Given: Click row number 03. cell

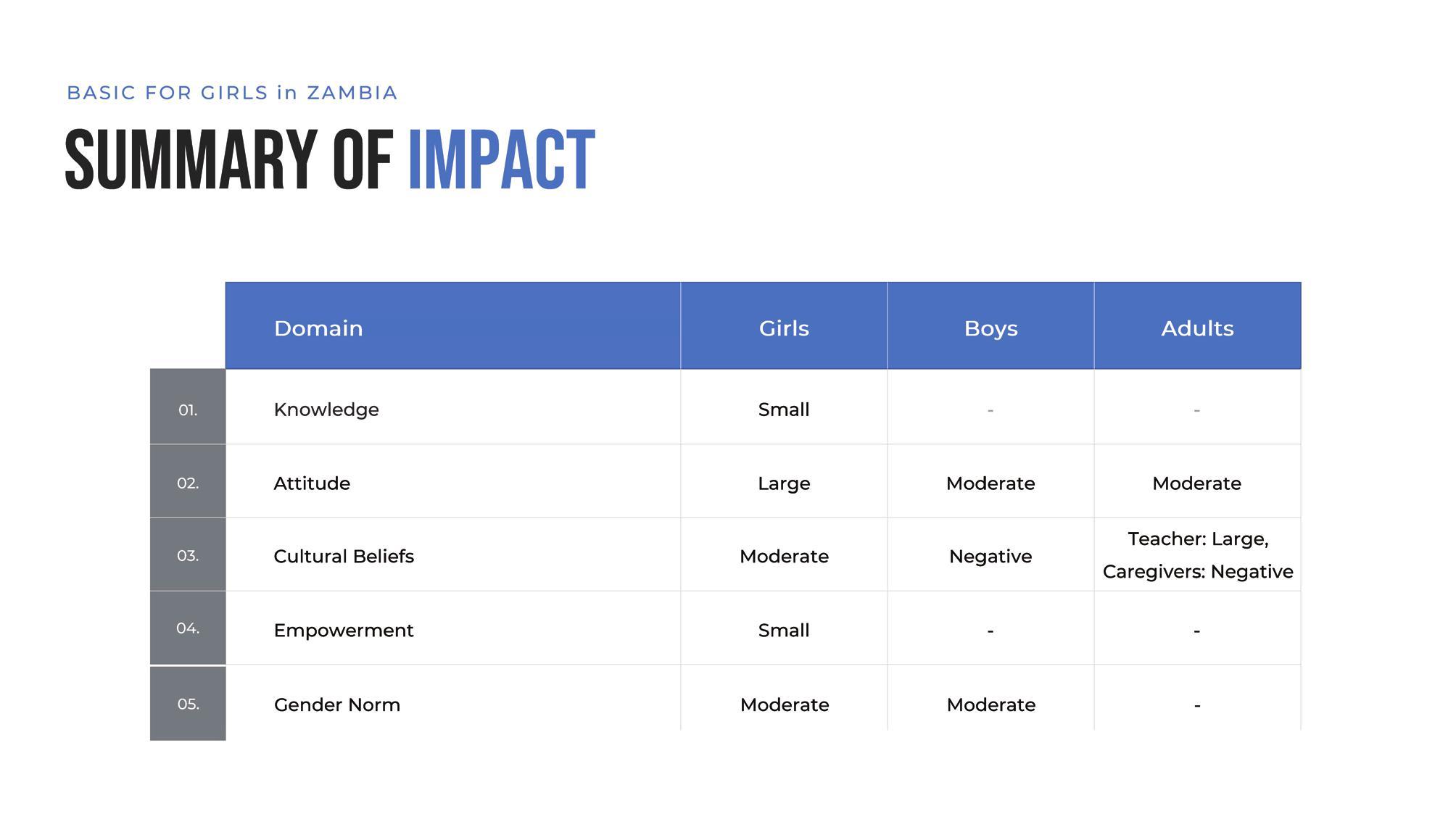Looking at the screenshot, I should point(188,554).
